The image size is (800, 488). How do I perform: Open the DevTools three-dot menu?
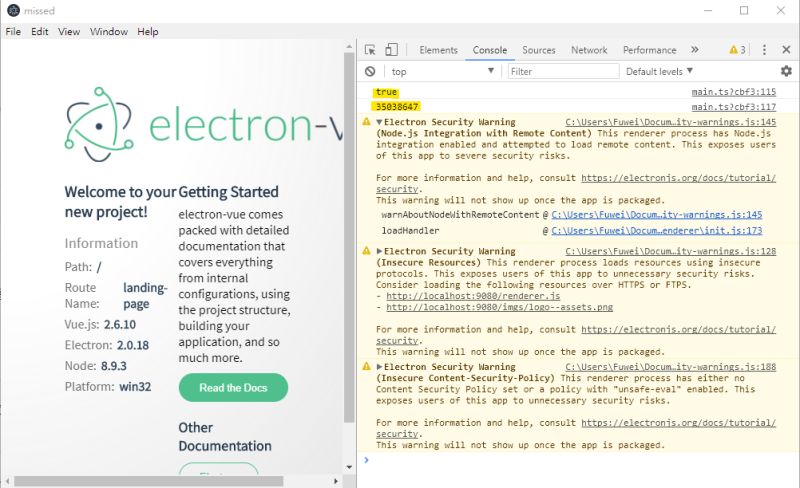pyautogui.click(x=764, y=50)
